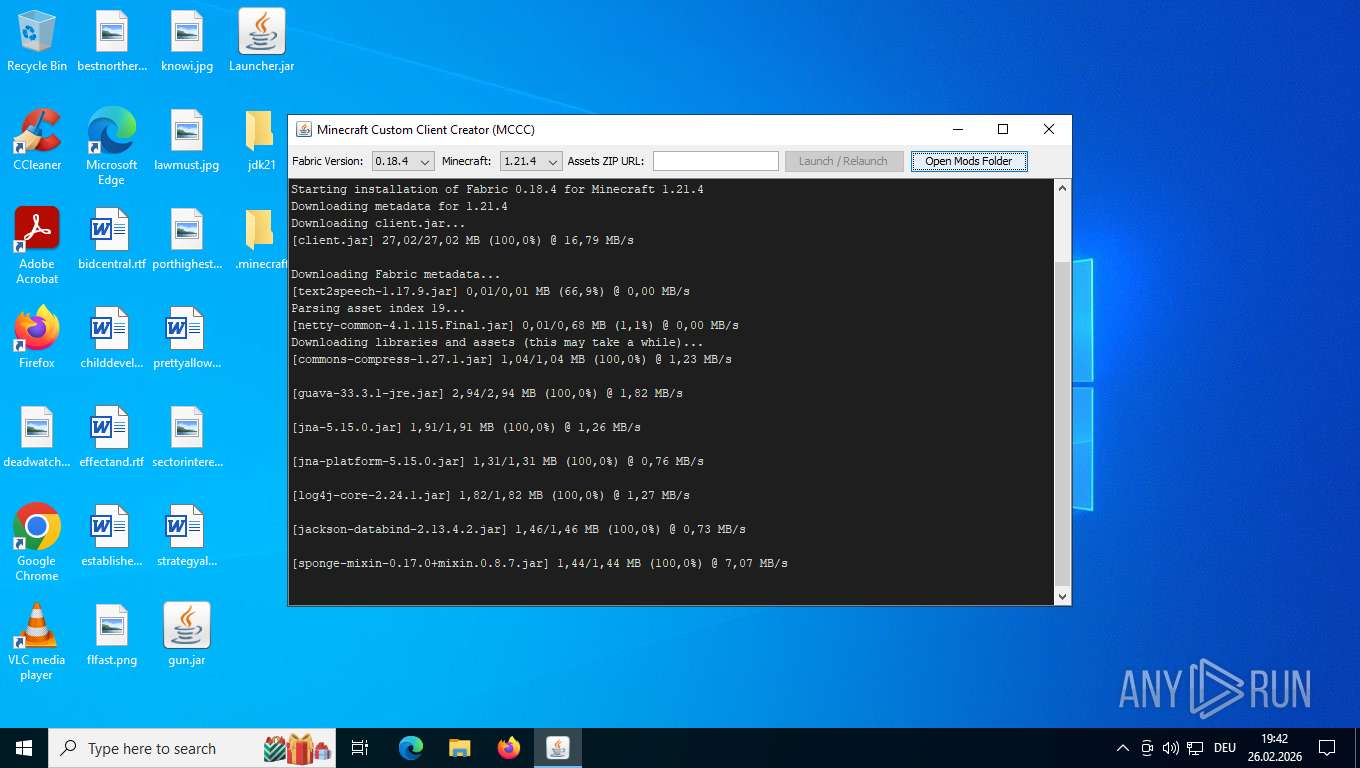Open the clock showing 19:42
The width and height of the screenshot is (1360, 768).
pyautogui.click(x=1274, y=748)
